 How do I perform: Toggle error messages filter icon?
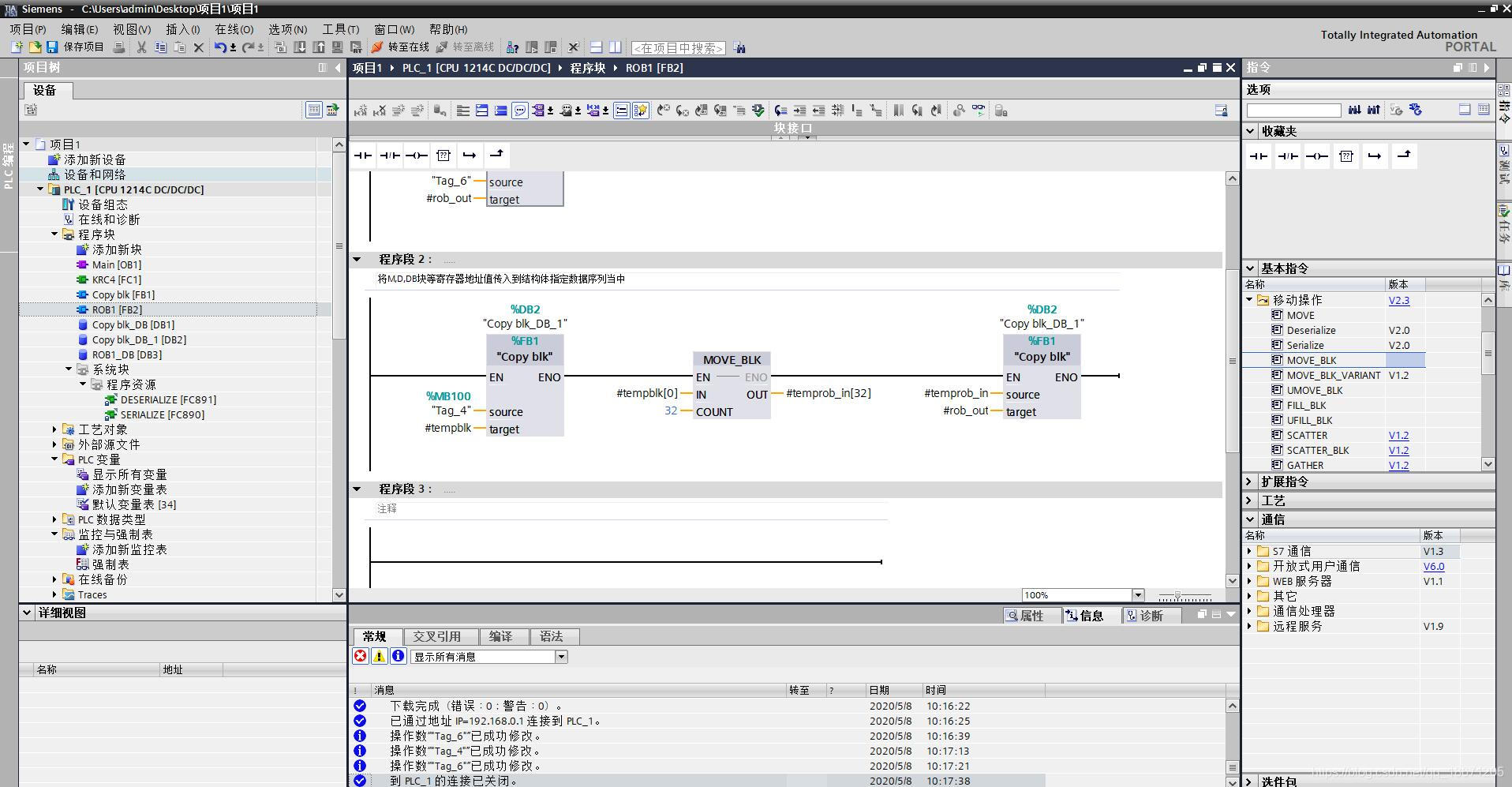coord(361,656)
